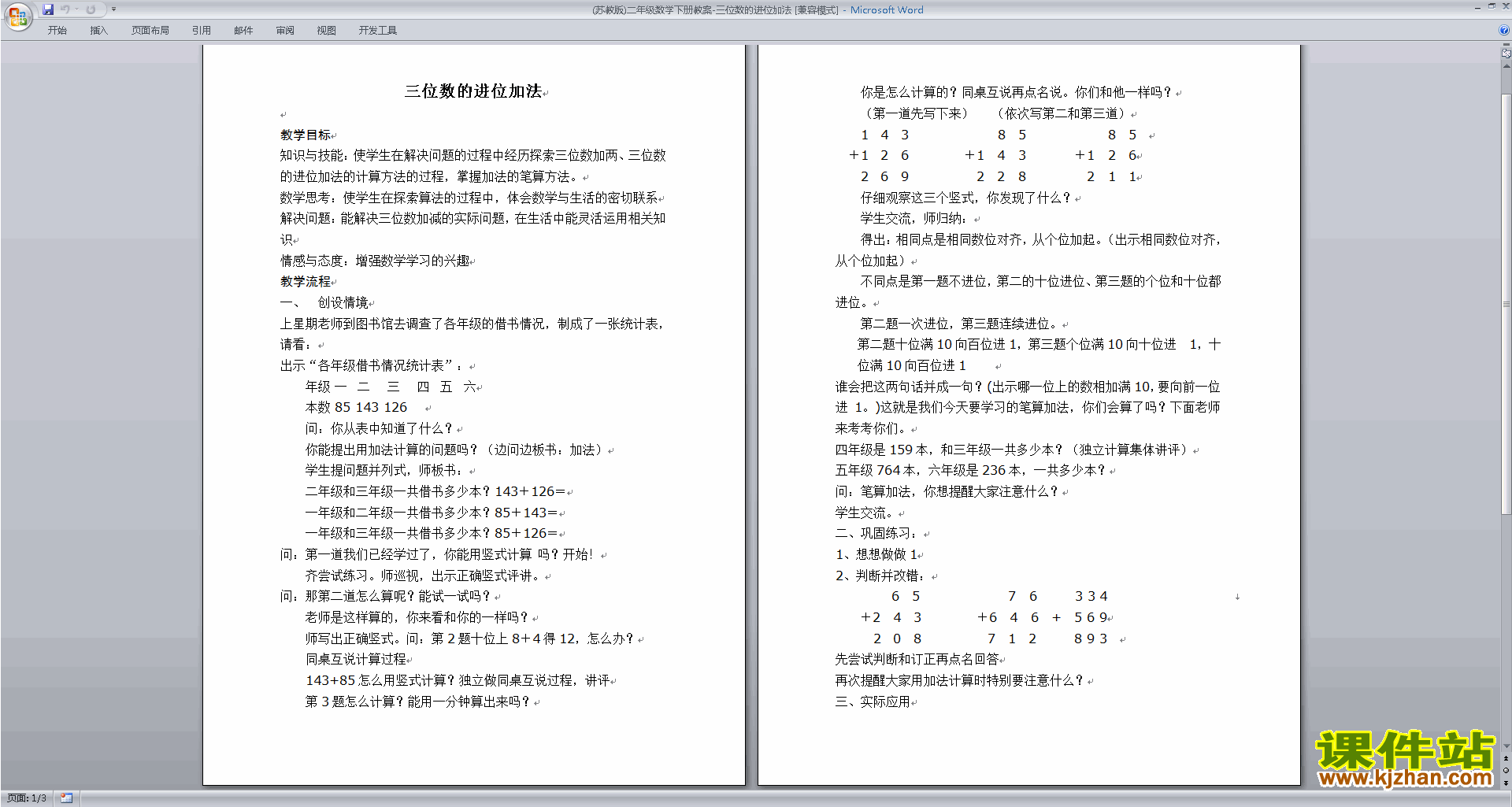Expand the undo history dropdown arrow
1512x807 pixels.
[76, 9]
